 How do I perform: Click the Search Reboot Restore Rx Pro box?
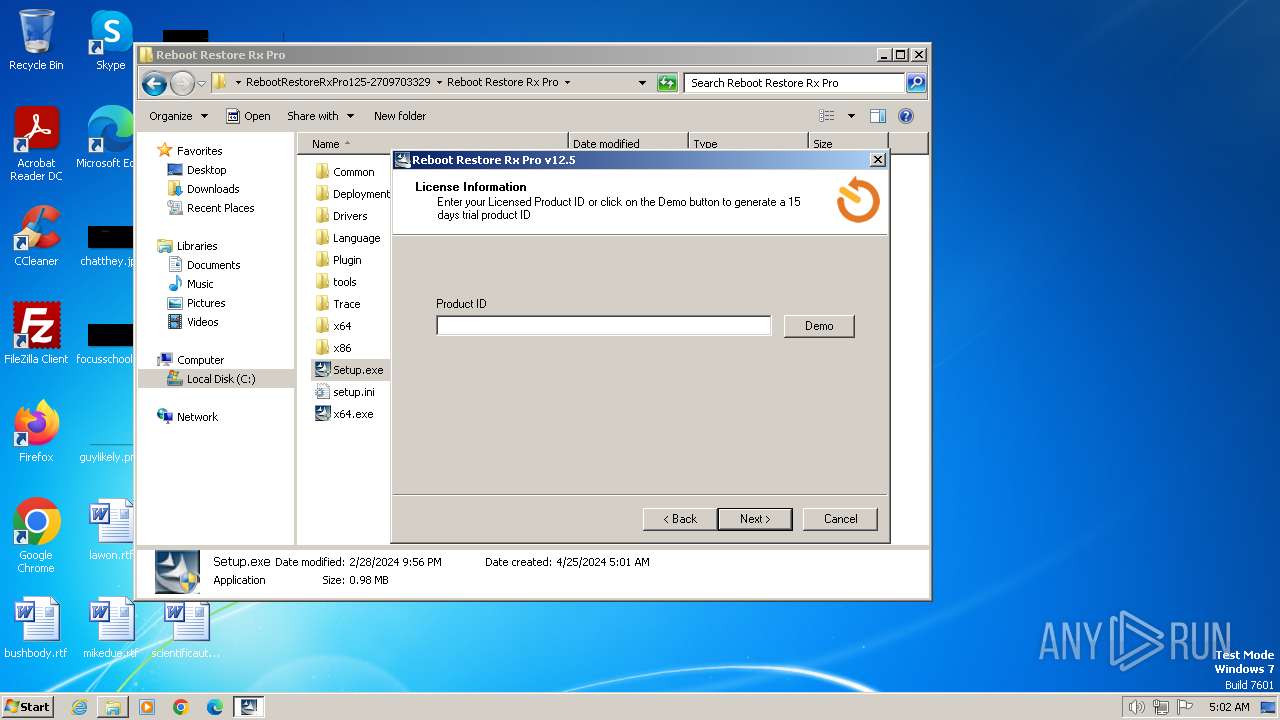click(x=795, y=83)
